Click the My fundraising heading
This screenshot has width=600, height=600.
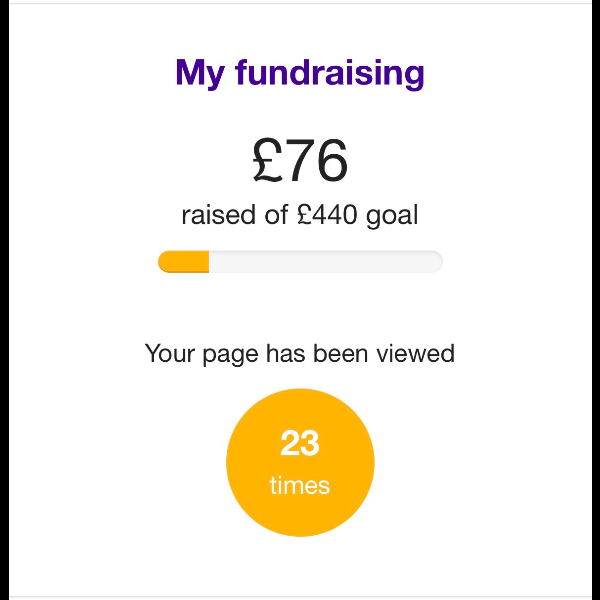(x=300, y=73)
